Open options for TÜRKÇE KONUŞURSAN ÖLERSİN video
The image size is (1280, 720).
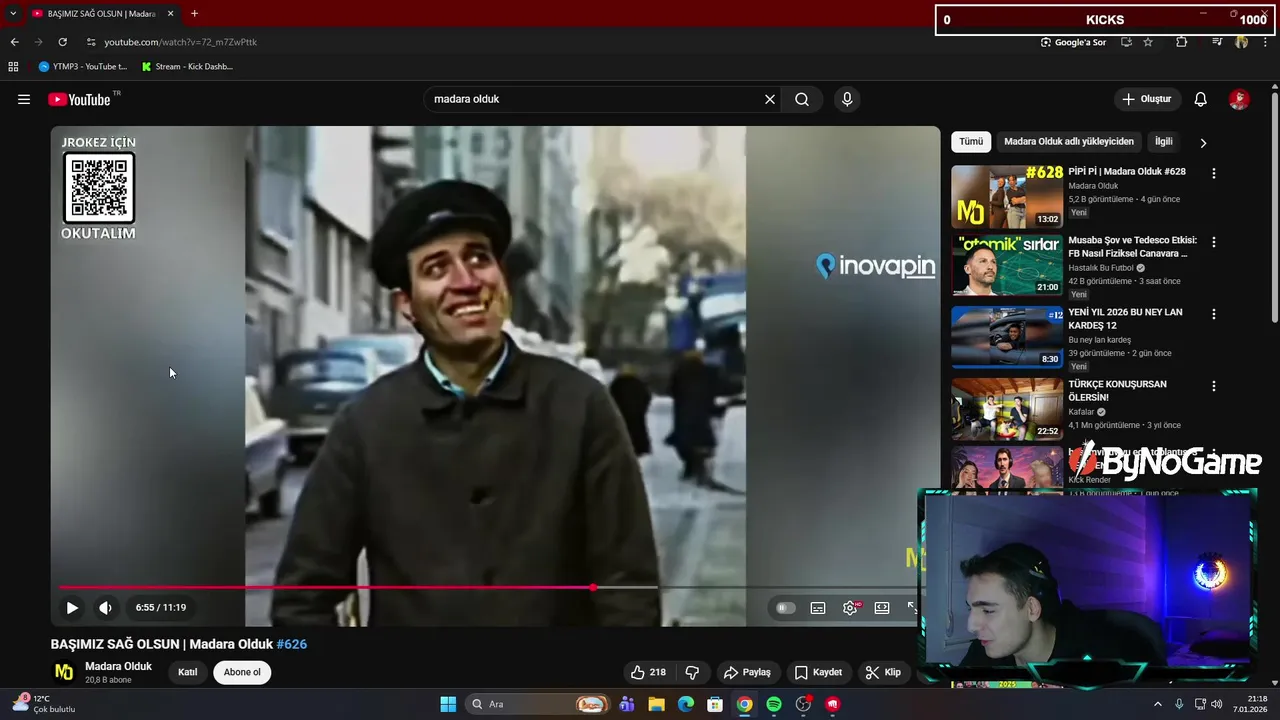click(1214, 386)
